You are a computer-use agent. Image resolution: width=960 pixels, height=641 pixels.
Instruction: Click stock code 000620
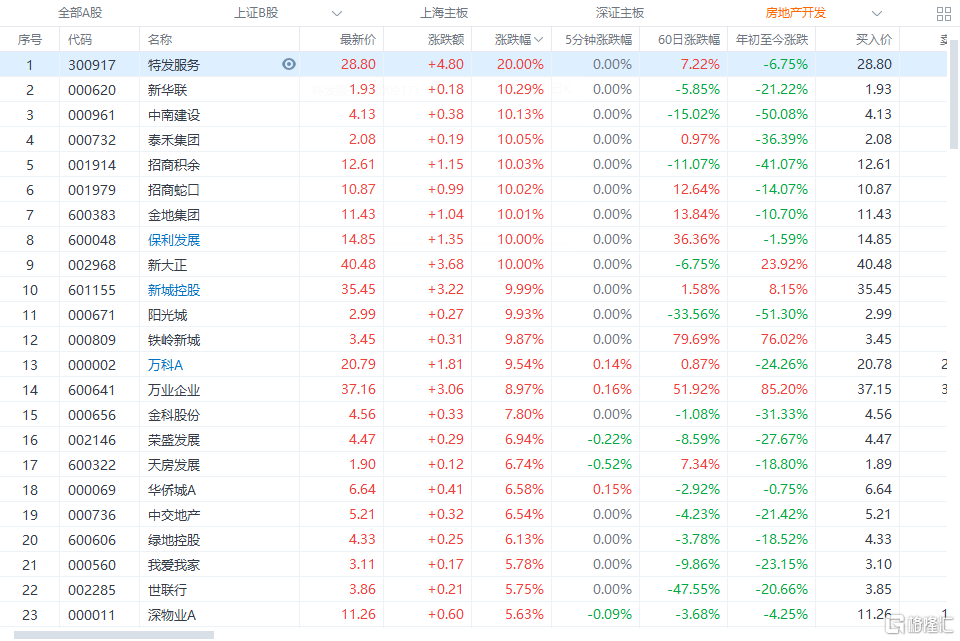(x=92, y=90)
